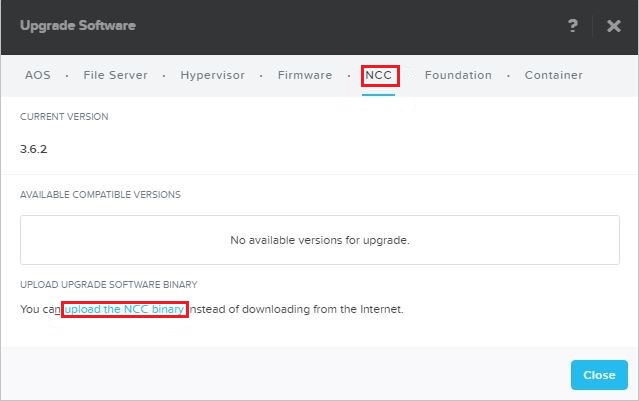Switch to the Foundation tab
Screen dimensions: 639x401
(x=458, y=75)
